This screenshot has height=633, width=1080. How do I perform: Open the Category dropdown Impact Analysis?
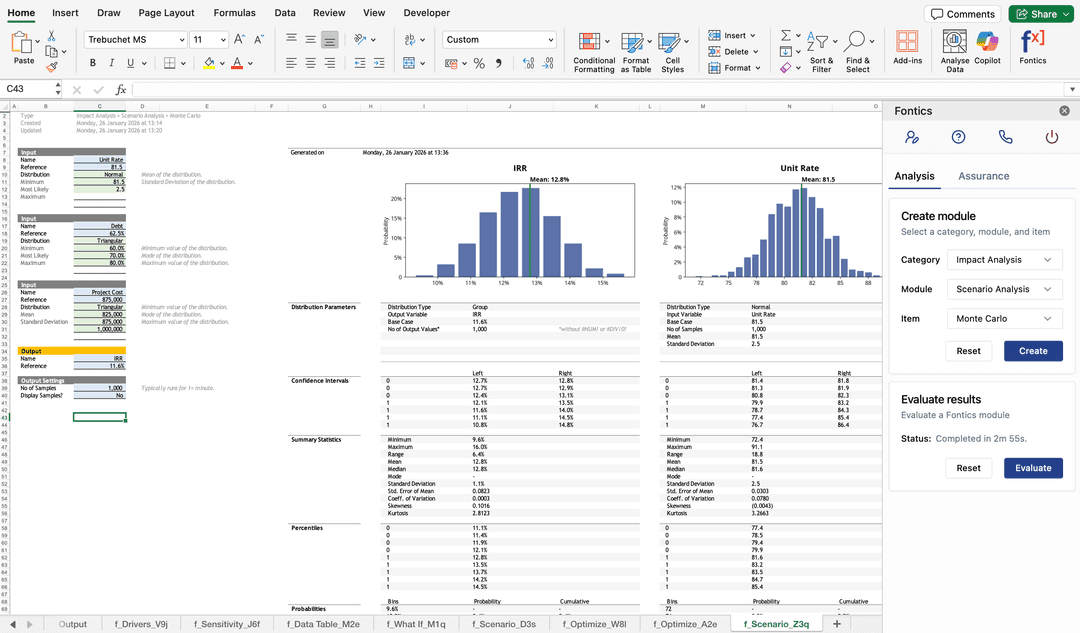point(1004,260)
